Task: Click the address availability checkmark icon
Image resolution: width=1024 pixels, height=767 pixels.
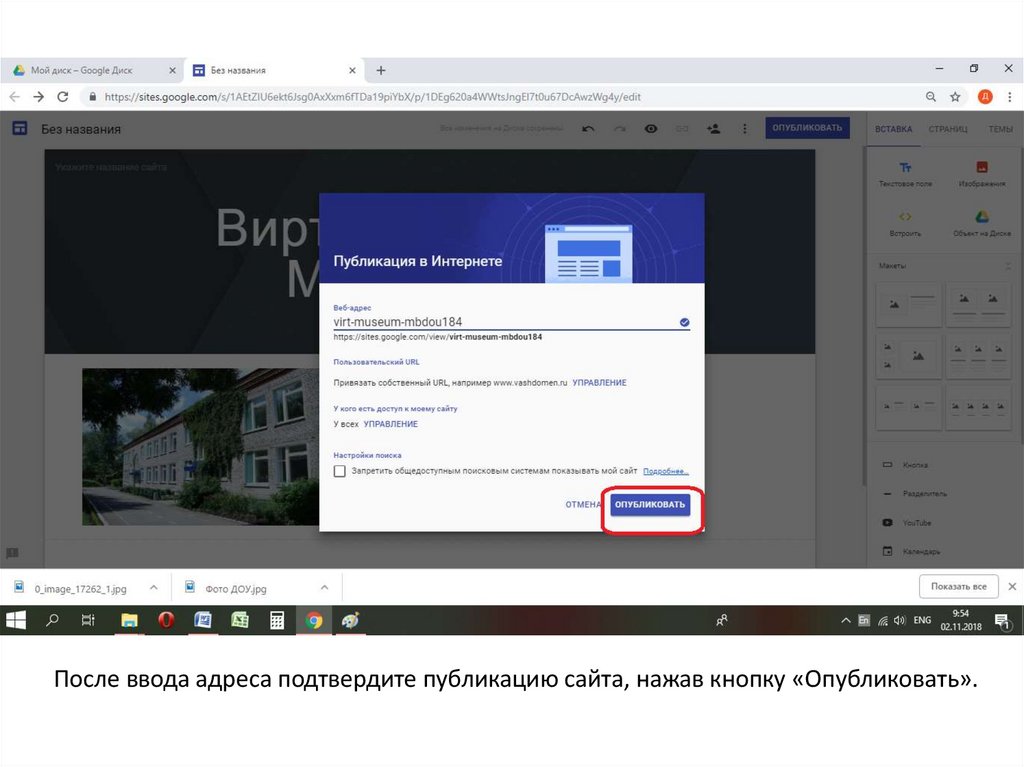Action: pos(684,322)
